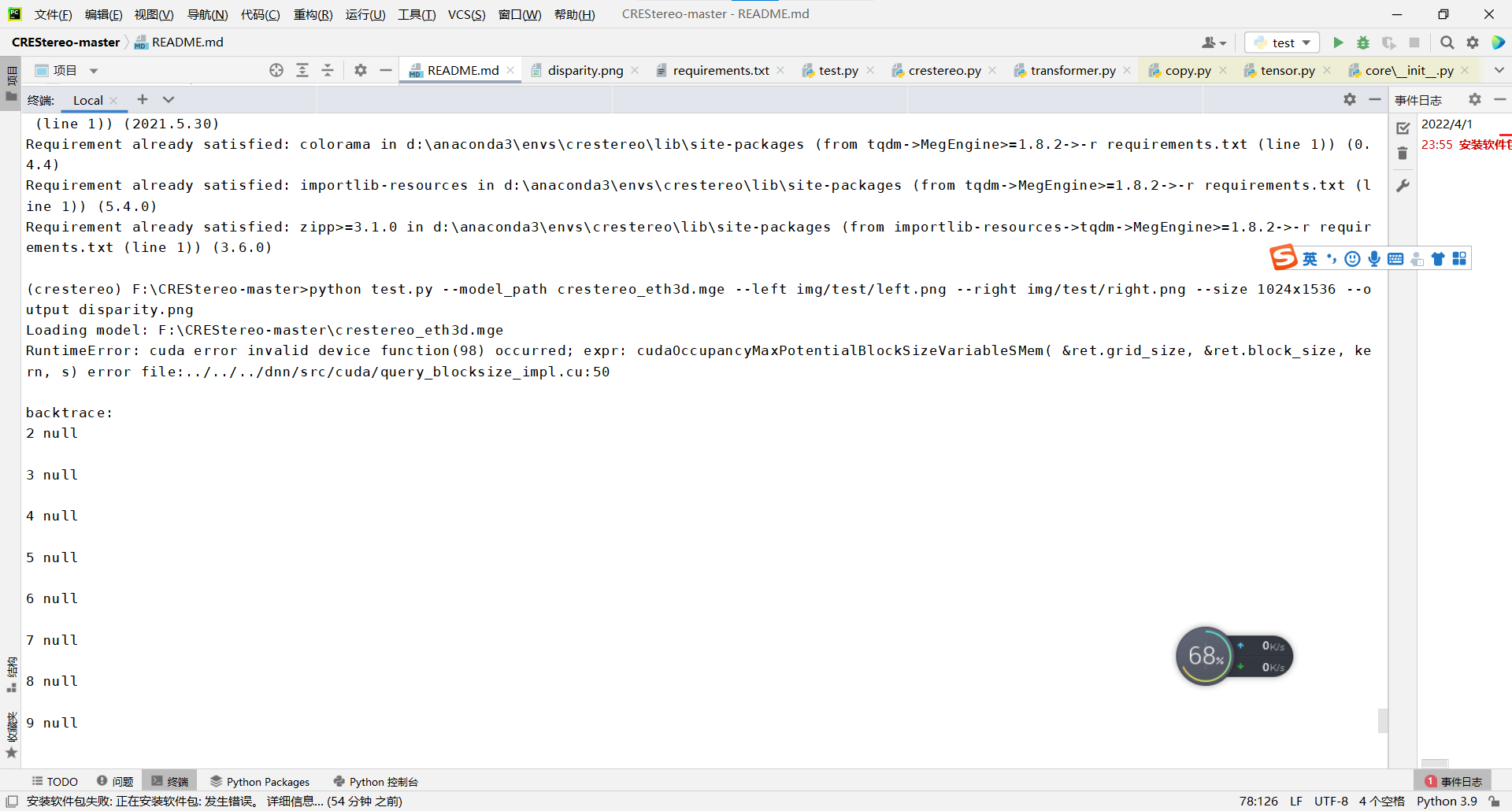Viewport: 1512px width, 811px height.
Task: Collapse all items in project panel
Action: point(328,70)
